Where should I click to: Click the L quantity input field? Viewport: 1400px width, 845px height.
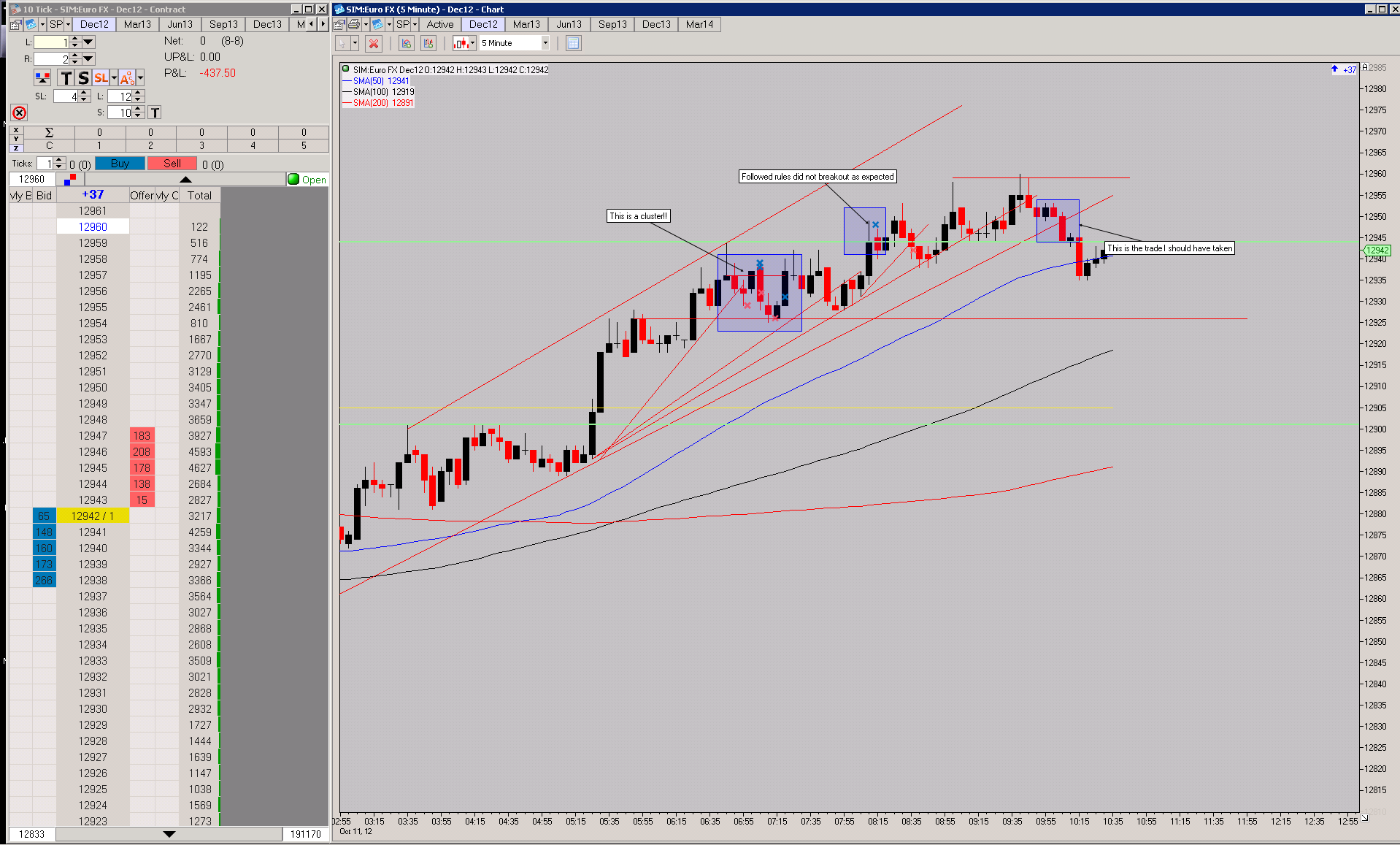coord(51,42)
